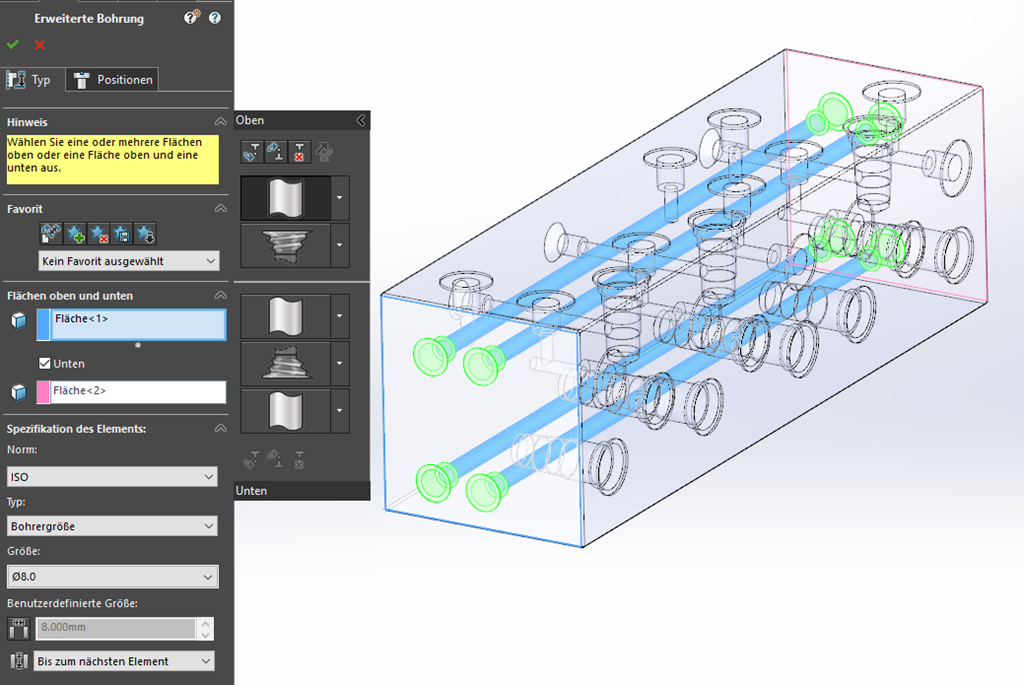This screenshot has width=1024, height=685.
Task: Click the Benutzerdefinierte Größe: label
Action: pos(72,603)
